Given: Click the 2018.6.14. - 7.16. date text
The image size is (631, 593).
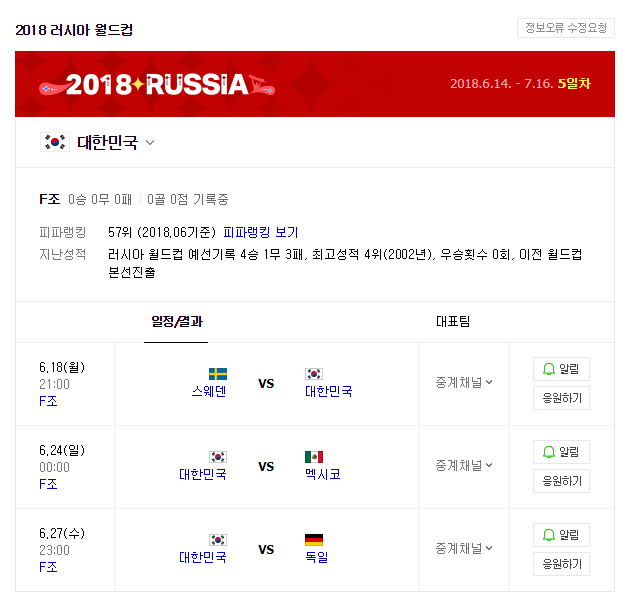Looking at the screenshot, I should pos(501,84).
